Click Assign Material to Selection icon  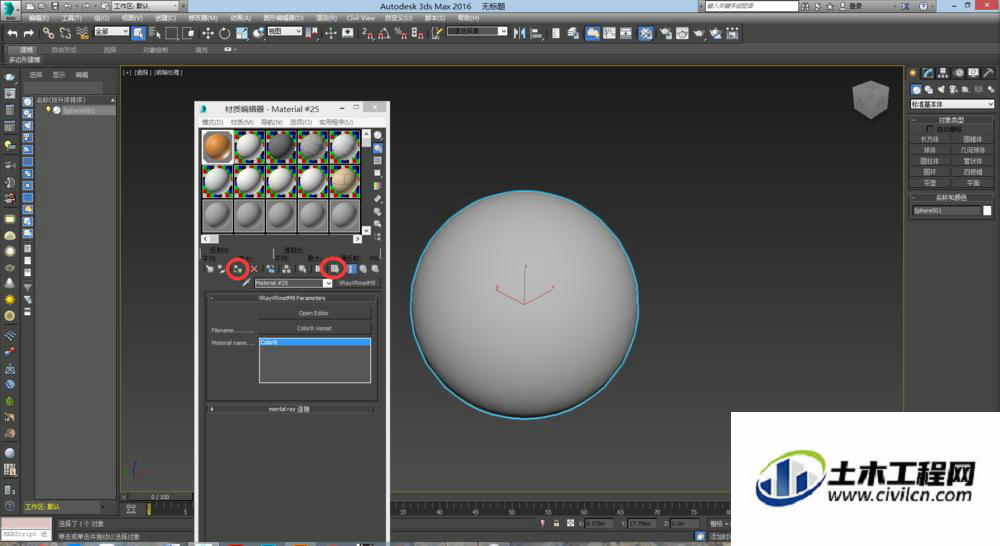238,269
